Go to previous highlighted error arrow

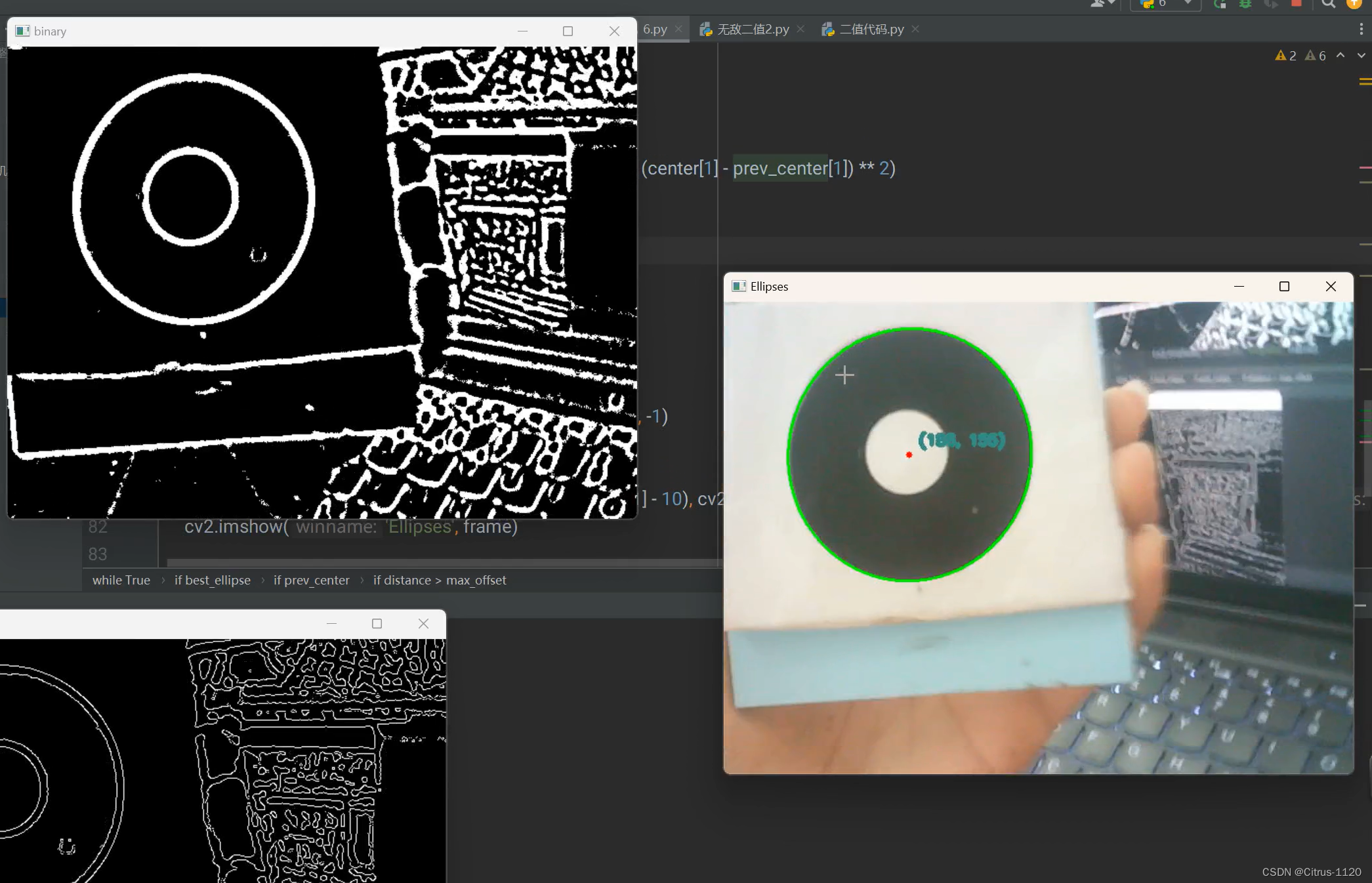click(x=1341, y=56)
